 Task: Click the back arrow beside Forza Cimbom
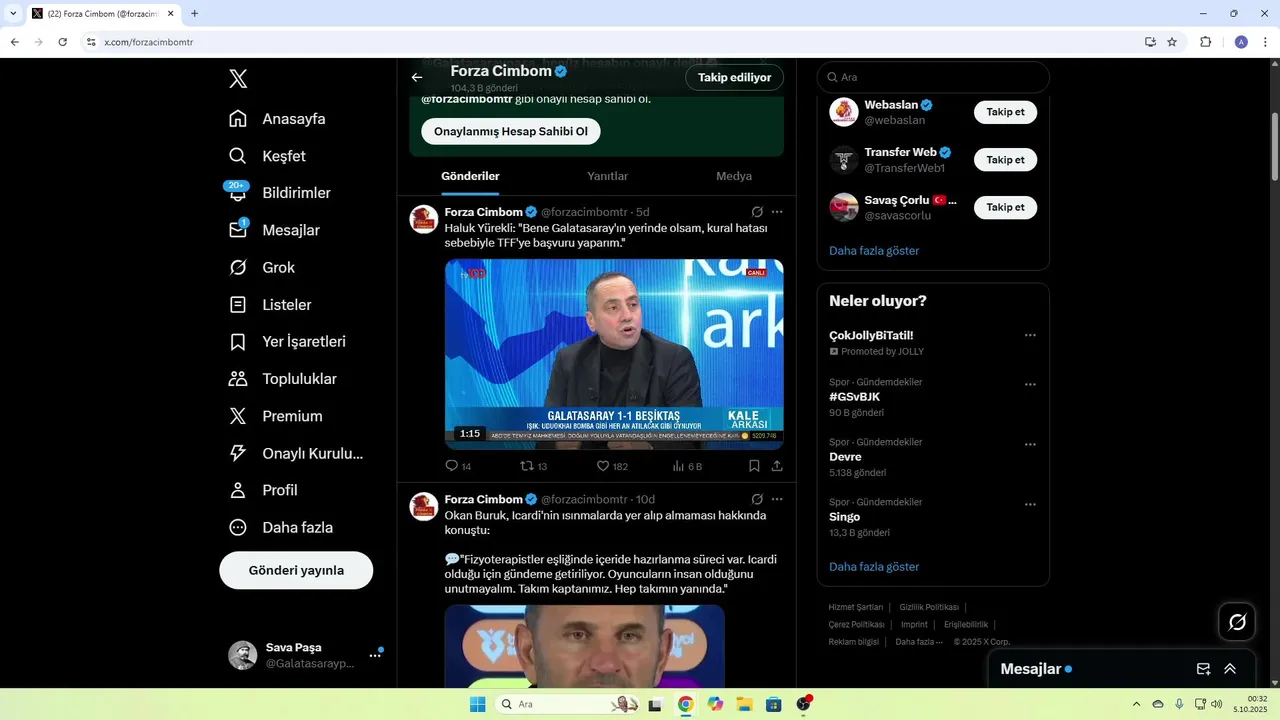417,77
